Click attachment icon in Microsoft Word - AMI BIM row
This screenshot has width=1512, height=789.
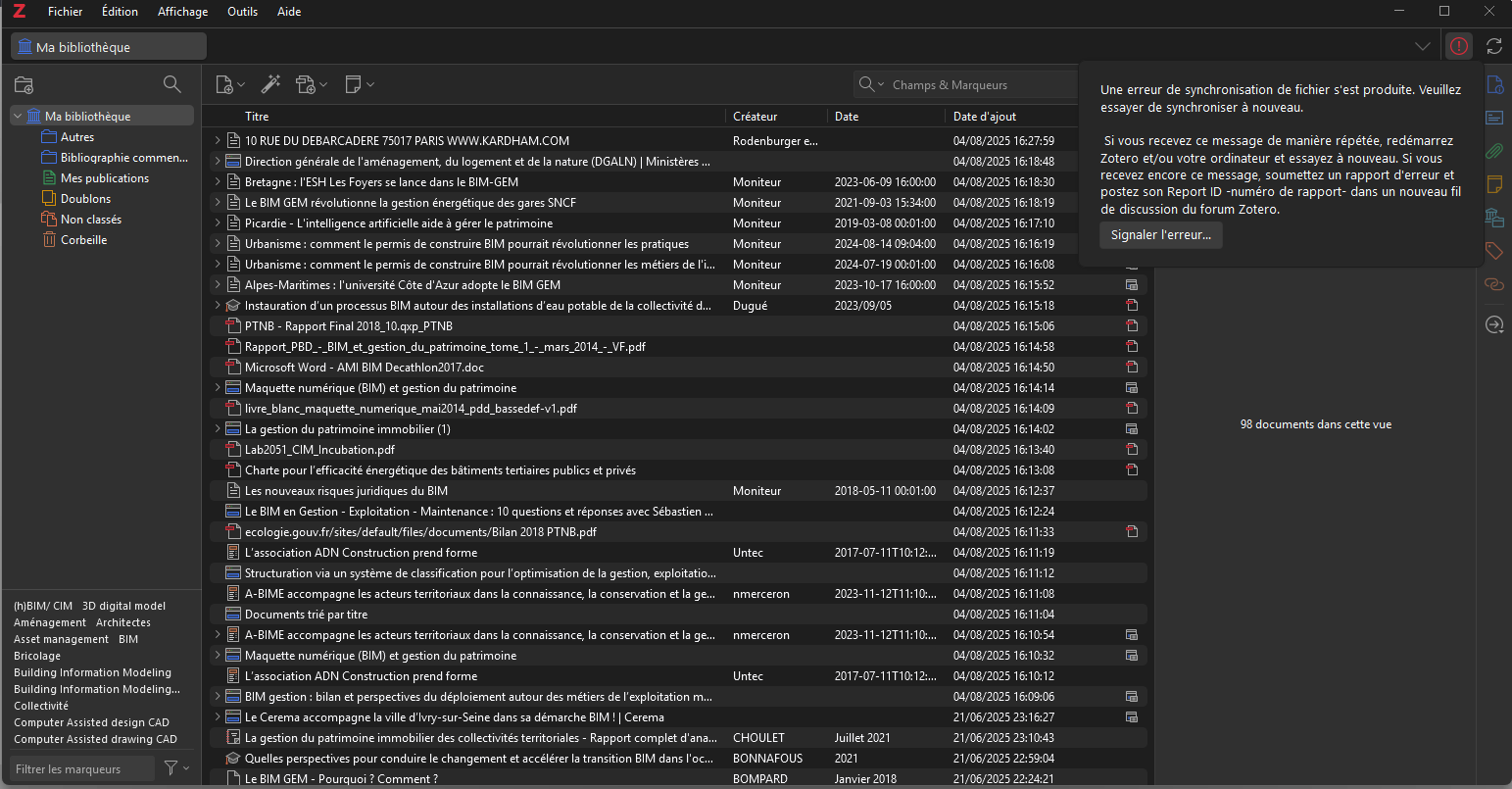coord(1132,367)
